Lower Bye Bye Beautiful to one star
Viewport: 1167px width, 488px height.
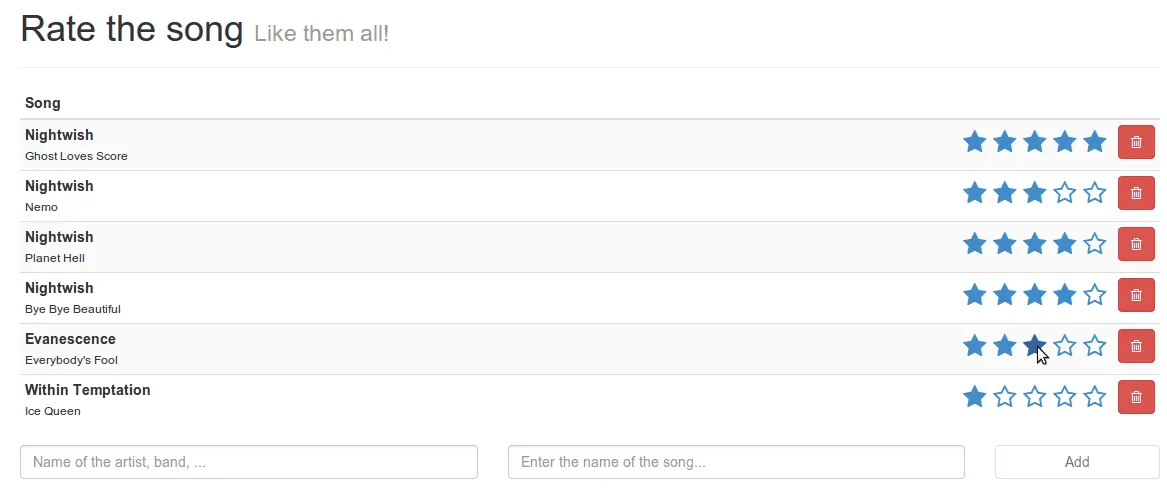point(975,295)
